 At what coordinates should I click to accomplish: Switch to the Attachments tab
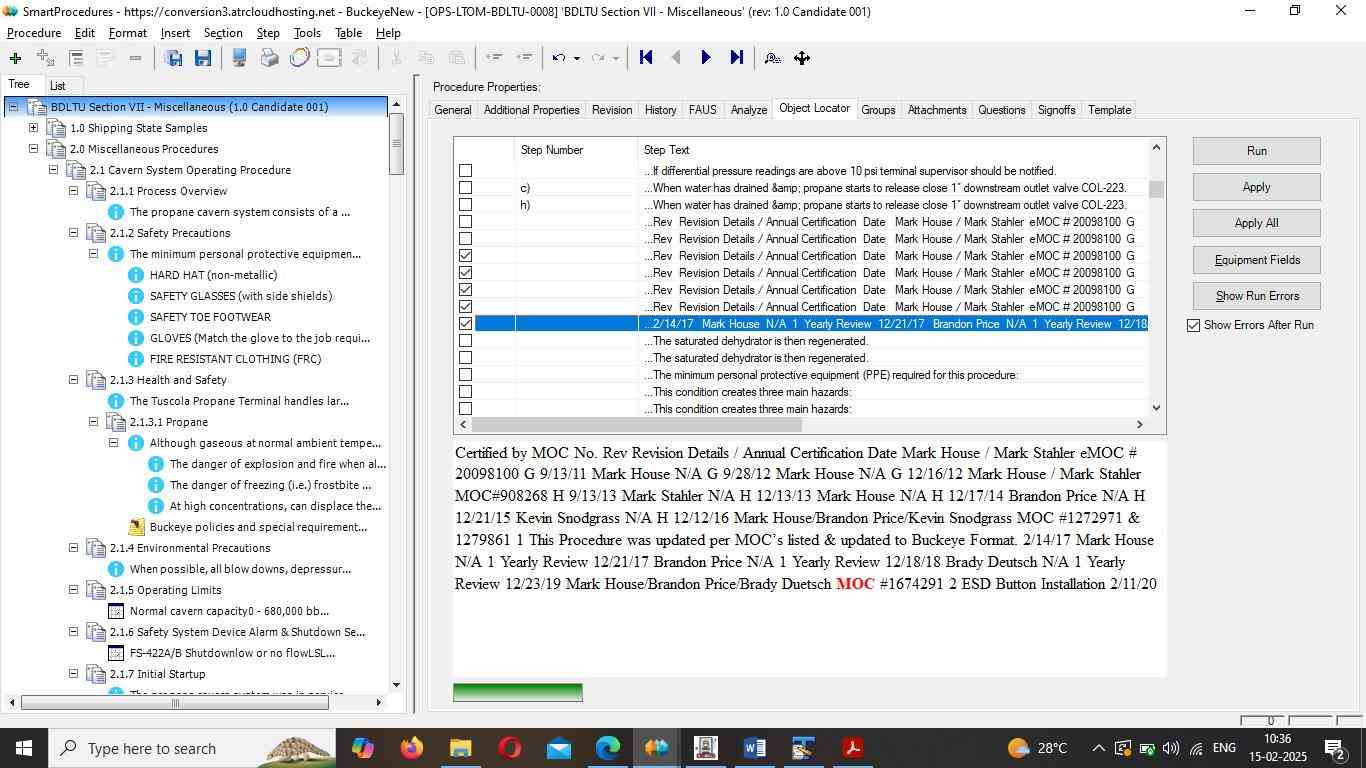(x=937, y=110)
